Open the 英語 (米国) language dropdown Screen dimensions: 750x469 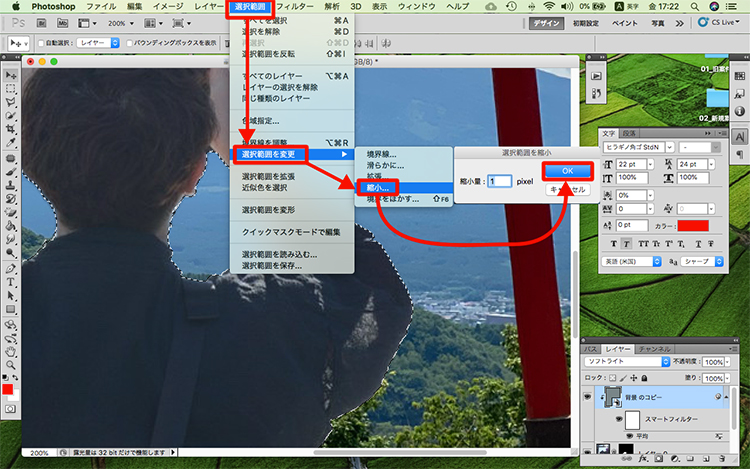[631, 262]
